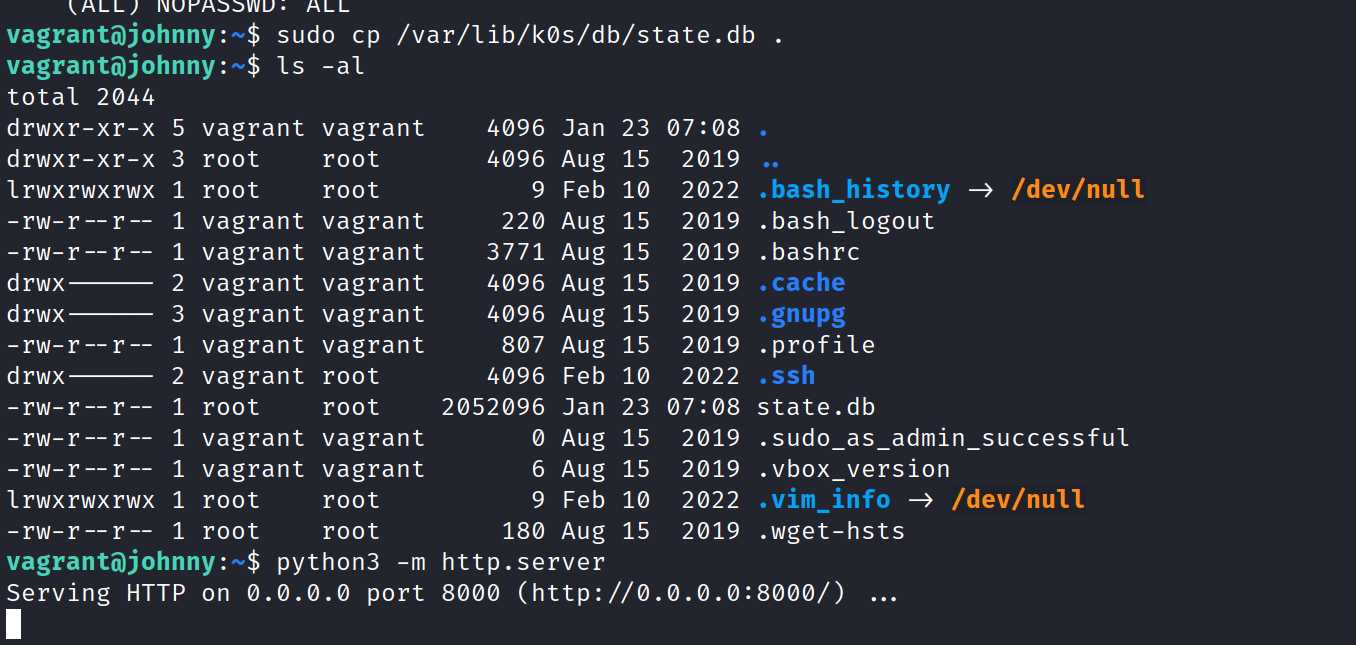Viewport: 1356px width, 645px height.
Task: Click the first /dev/null target after .bash_history
Action: pos(1077,190)
